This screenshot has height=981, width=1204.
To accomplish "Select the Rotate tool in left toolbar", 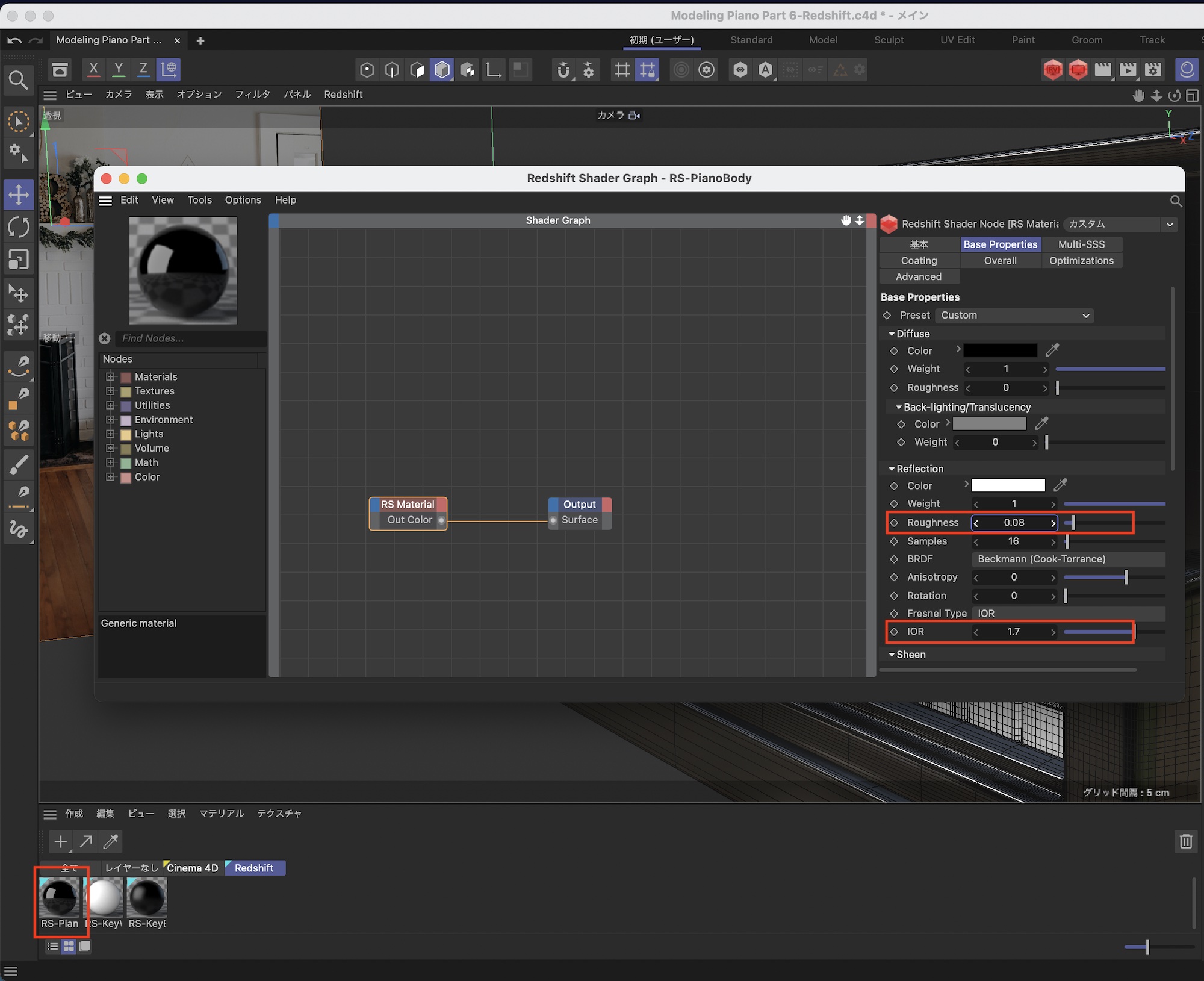I will (19, 227).
